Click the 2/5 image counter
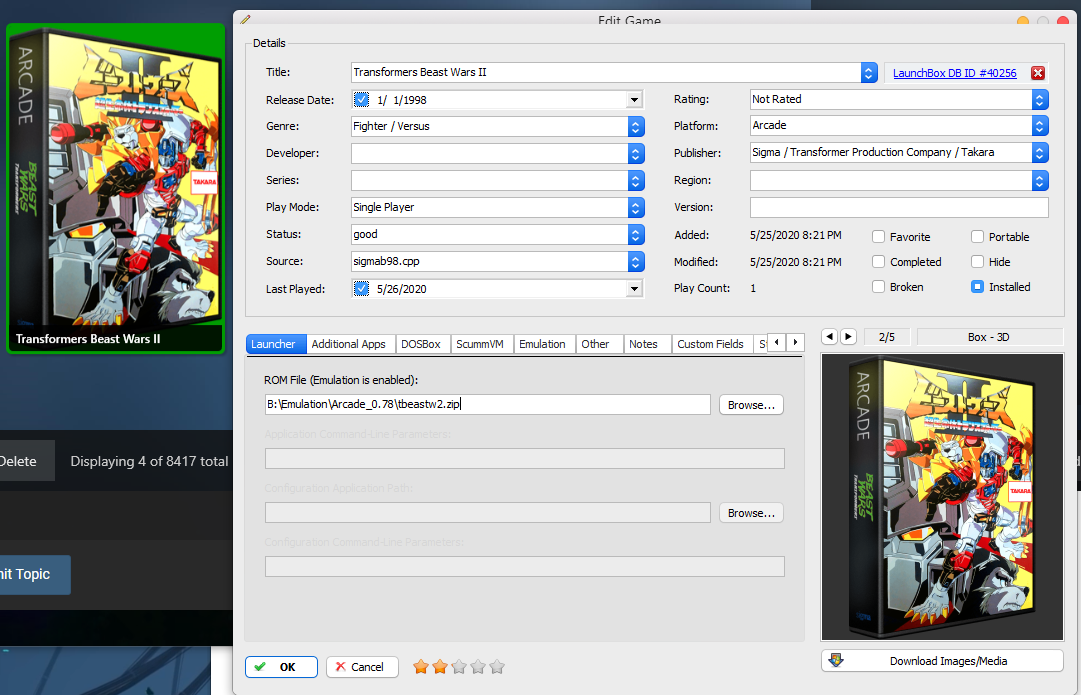Viewport: 1081px width, 695px height. (x=887, y=336)
